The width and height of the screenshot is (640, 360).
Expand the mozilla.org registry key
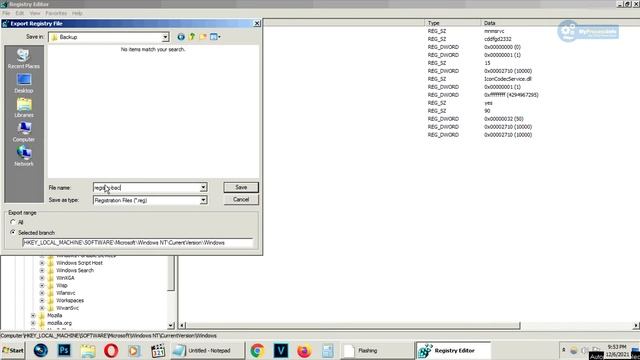coord(33,323)
